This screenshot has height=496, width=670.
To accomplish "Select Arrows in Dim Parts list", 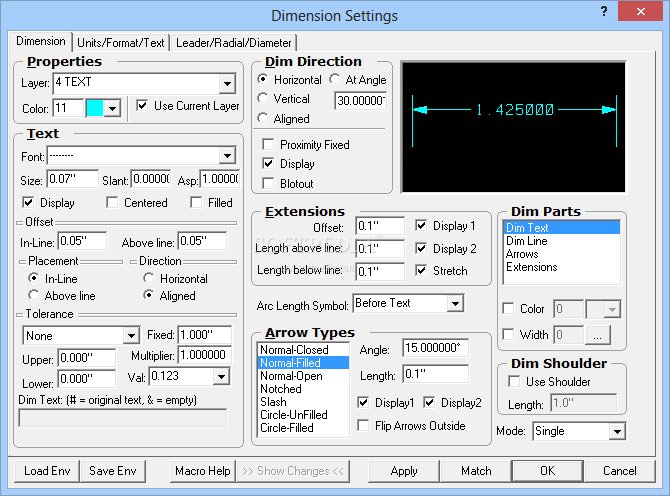I will pos(561,254).
